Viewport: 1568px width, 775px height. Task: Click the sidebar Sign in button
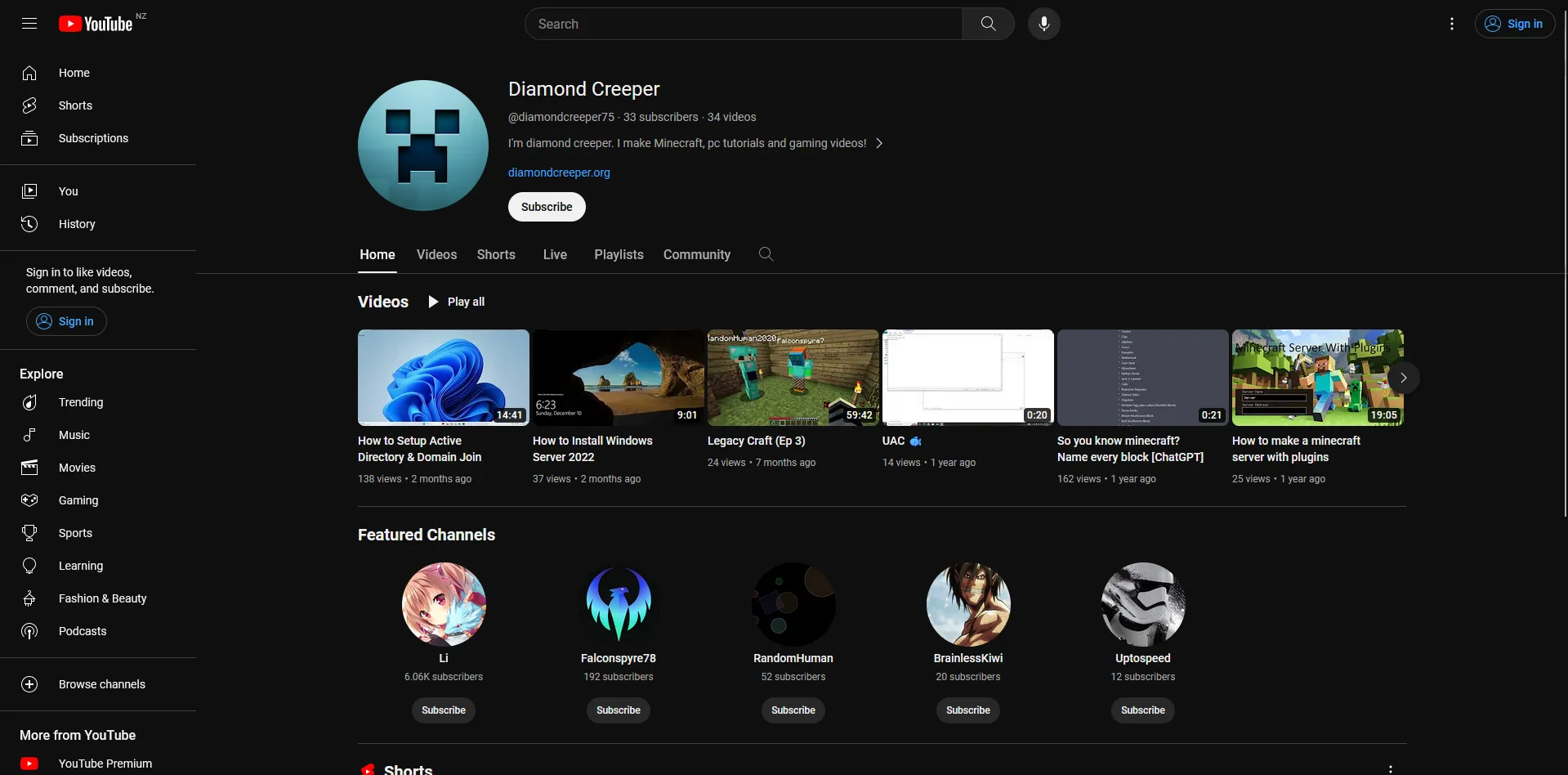pyautogui.click(x=66, y=321)
